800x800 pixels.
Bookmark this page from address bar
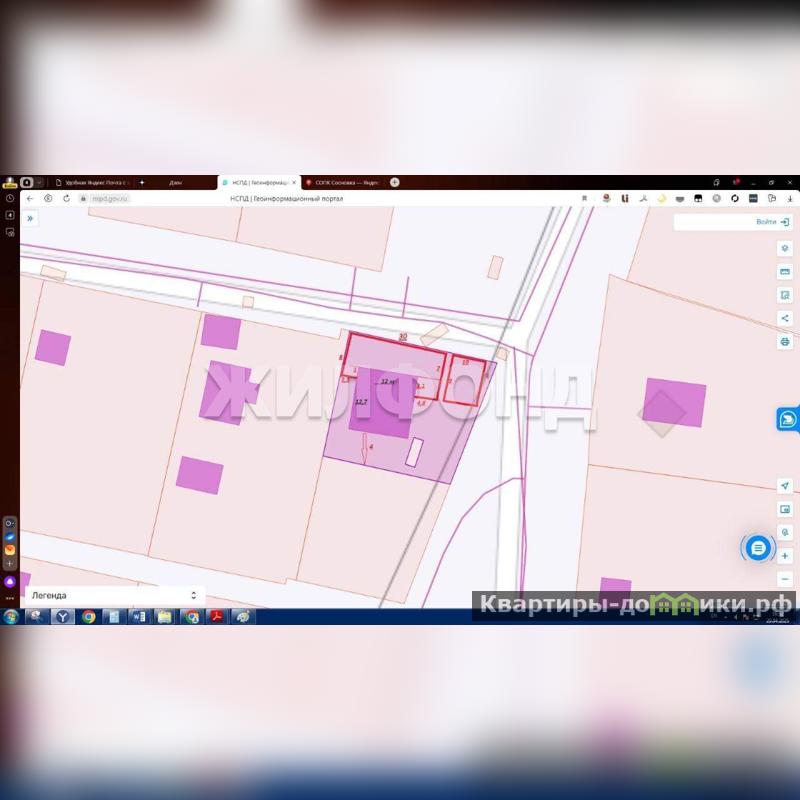coord(584,199)
